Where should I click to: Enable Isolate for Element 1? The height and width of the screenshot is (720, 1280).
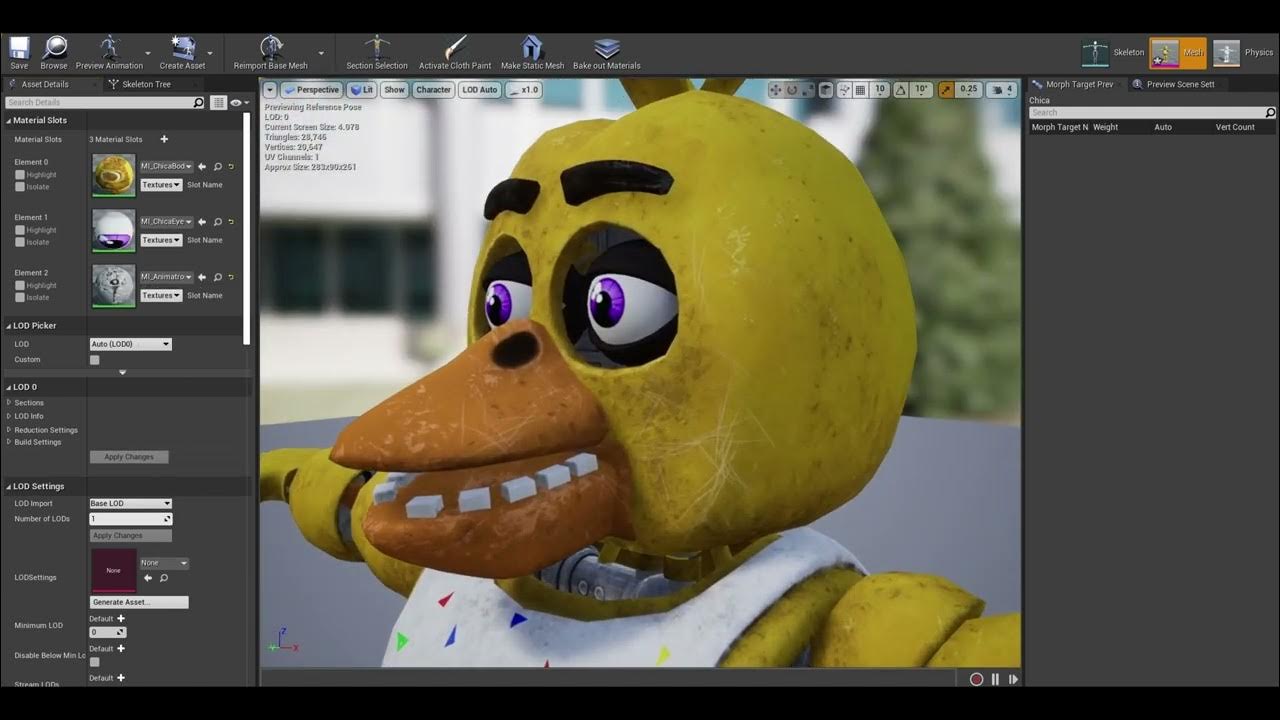pos(20,242)
